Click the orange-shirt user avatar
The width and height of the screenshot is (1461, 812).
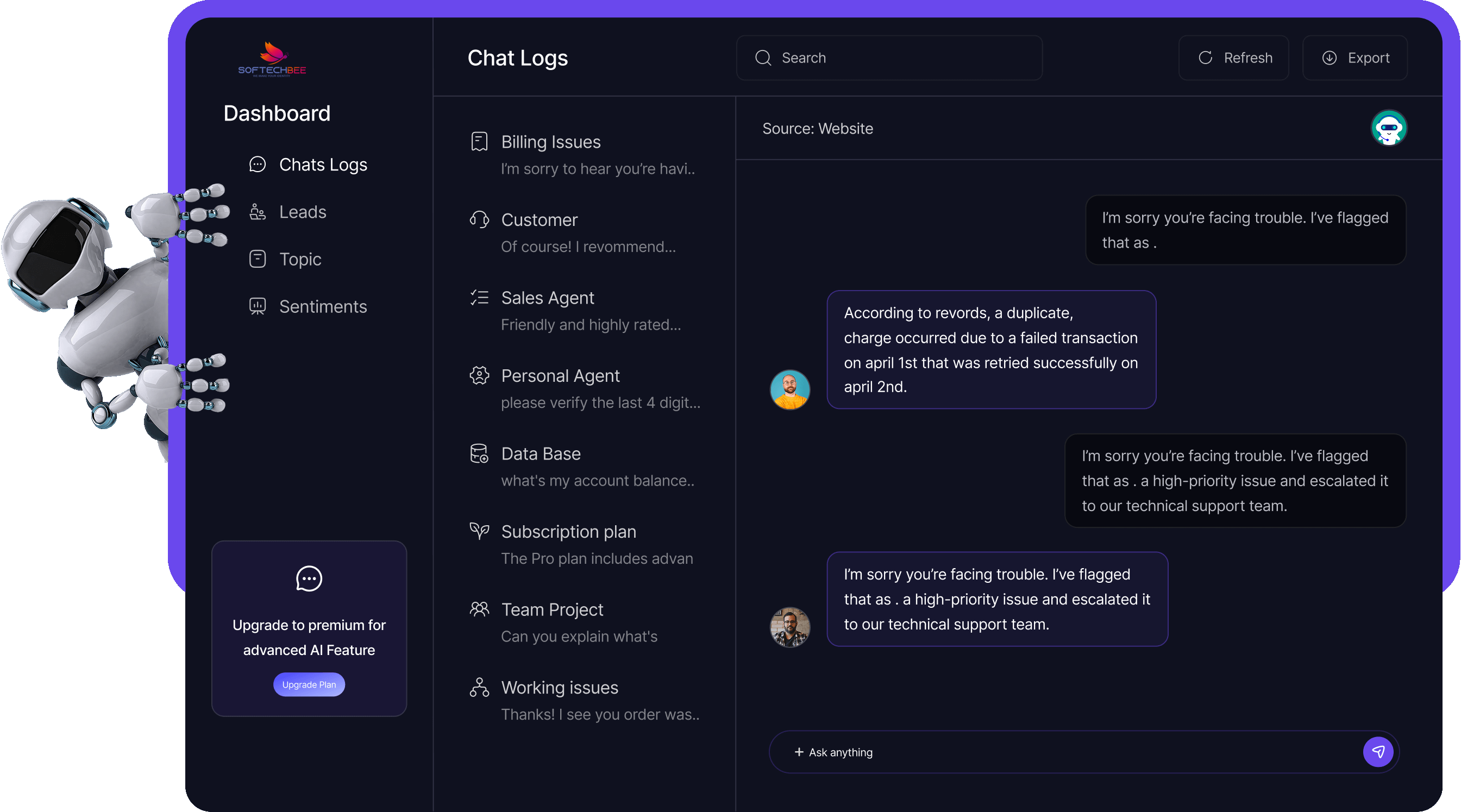pyautogui.click(x=789, y=389)
